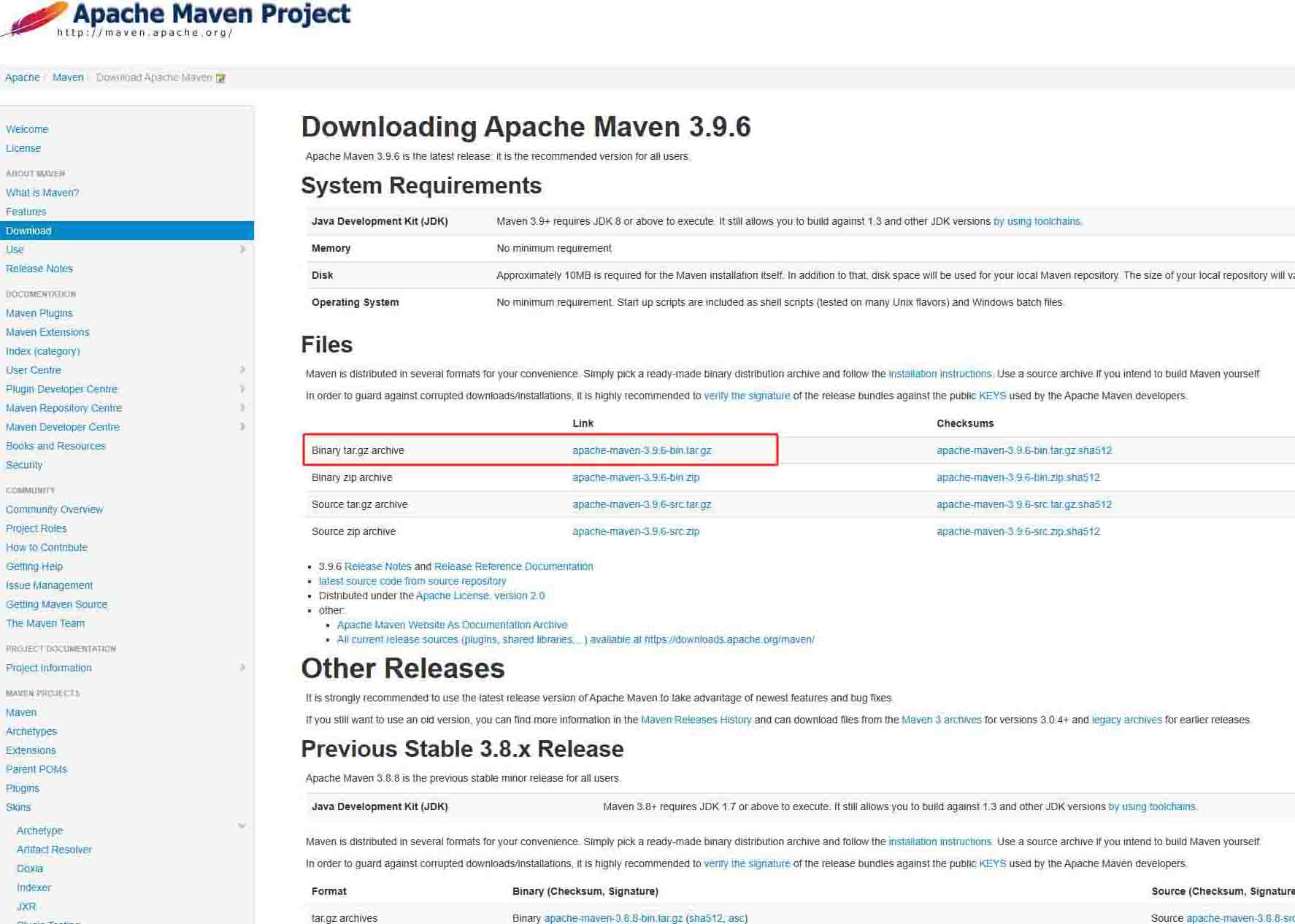Expand the Project Information arrow
The height and width of the screenshot is (924, 1295).
click(x=242, y=668)
